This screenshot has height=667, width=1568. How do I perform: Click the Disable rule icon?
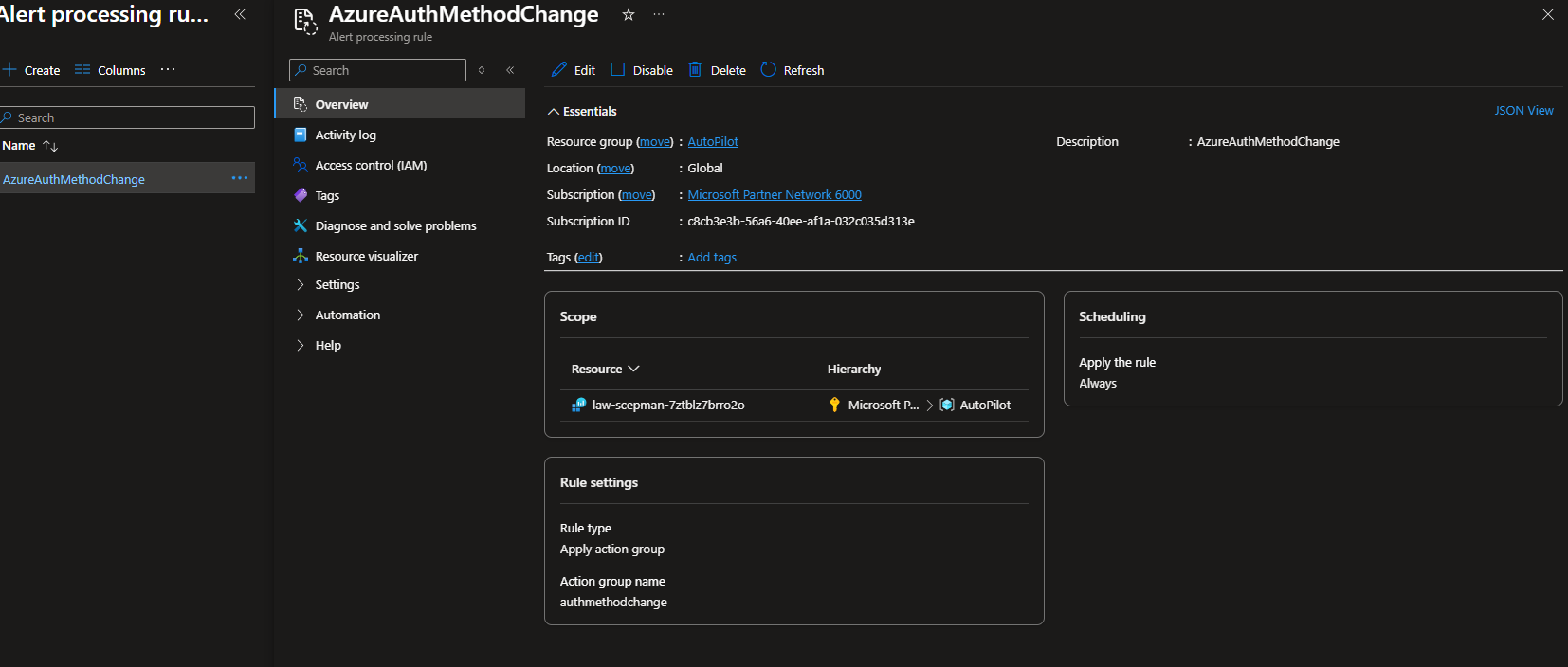[x=618, y=70]
